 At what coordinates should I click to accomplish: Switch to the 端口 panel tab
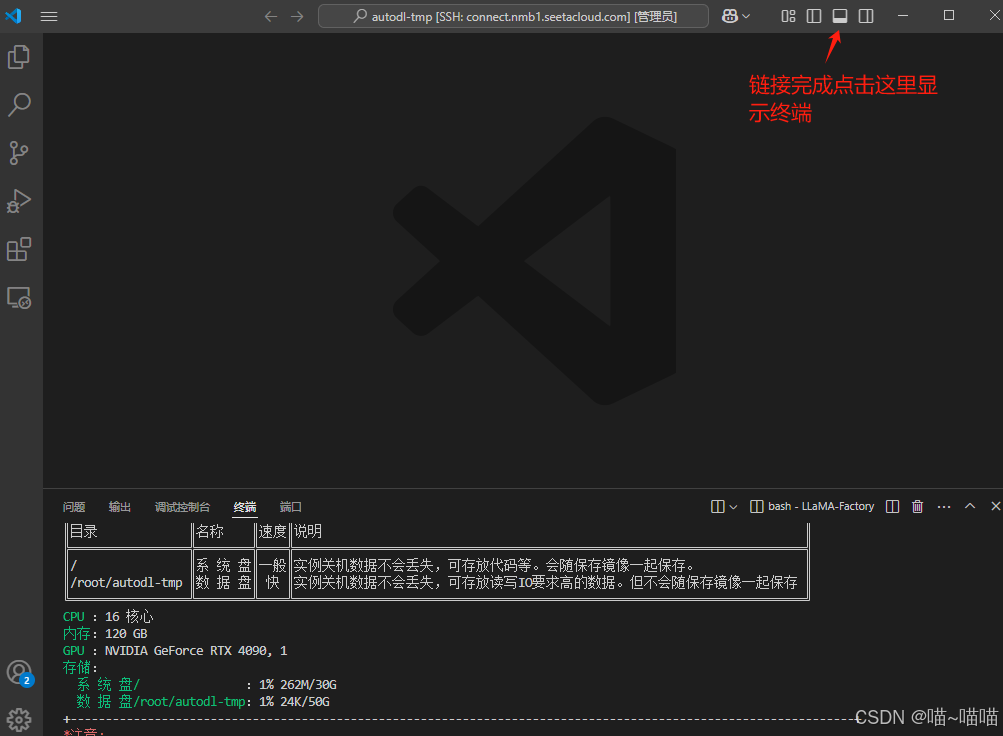click(290, 506)
